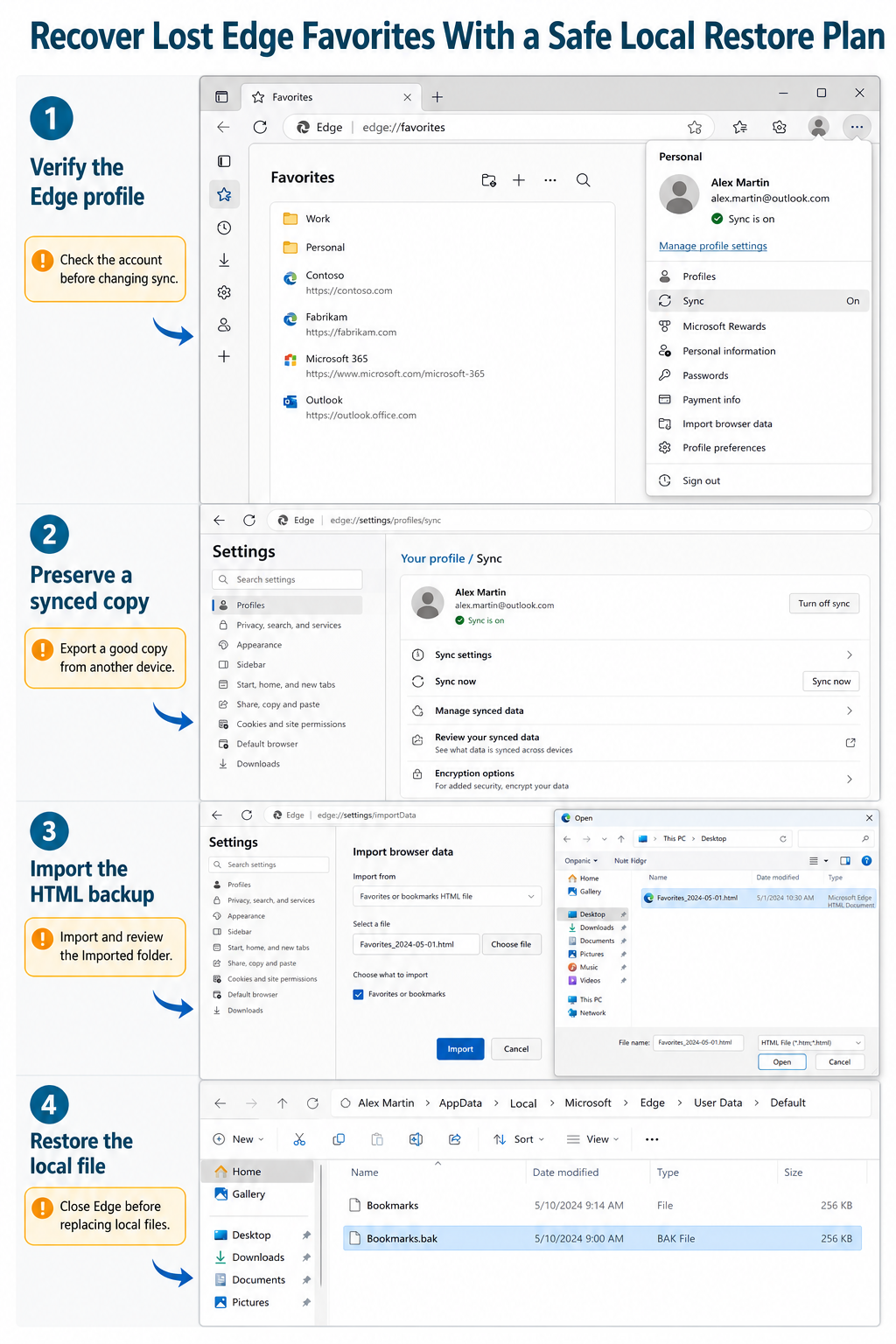Screen dimensions: 896x1344
Task: Open a new tab with the plus button
Action: [x=437, y=97]
